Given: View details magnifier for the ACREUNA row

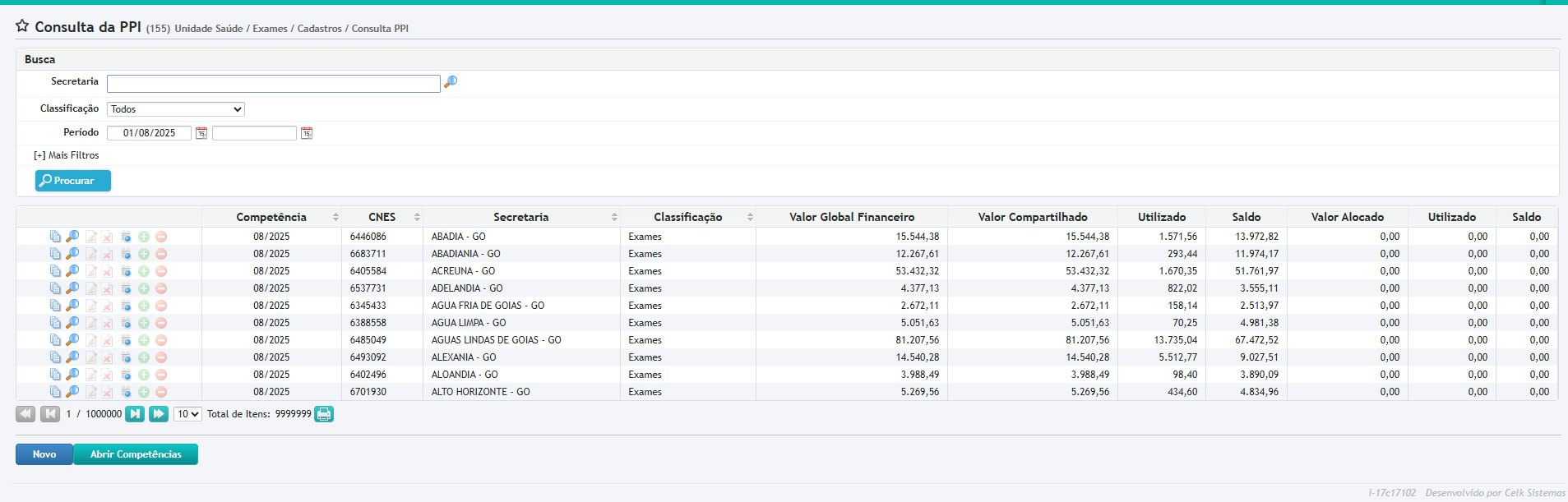Looking at the screenshot, I should click(x=72, y=271).
